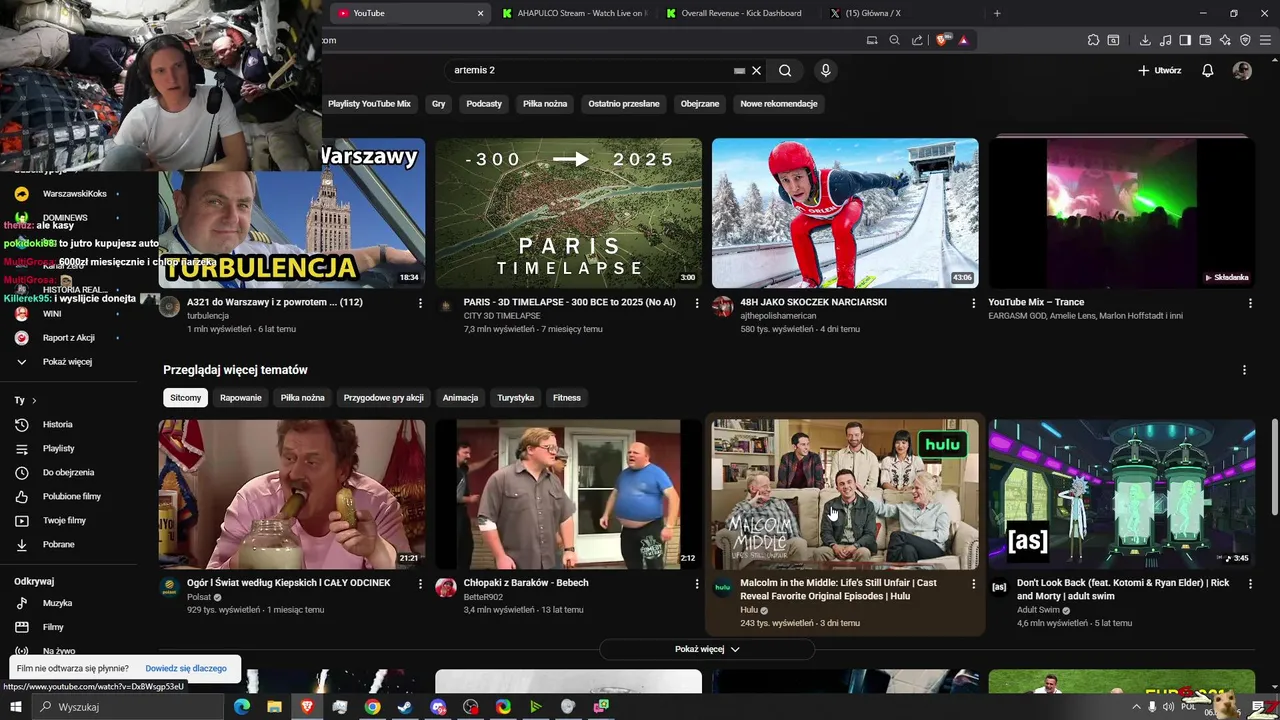The width and height of the screenshot is (1280, 720).
Task: Click the Windows taskbar Wyszukaj search box
Action: click(x=127, y=707)
